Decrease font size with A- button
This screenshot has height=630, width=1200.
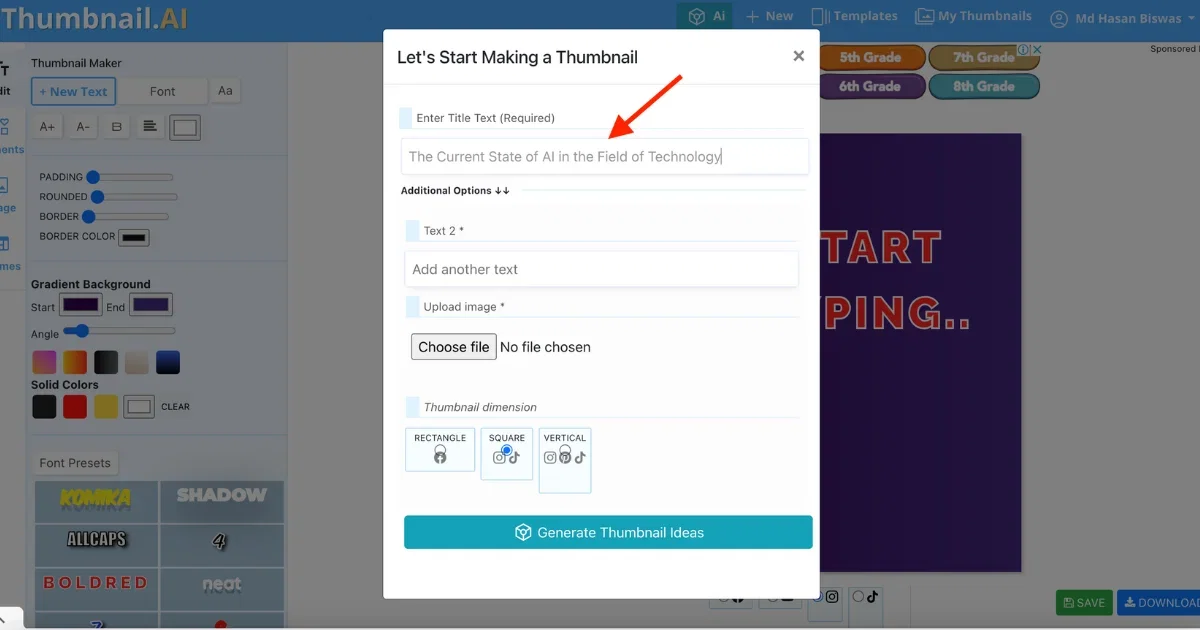(83, 127)
